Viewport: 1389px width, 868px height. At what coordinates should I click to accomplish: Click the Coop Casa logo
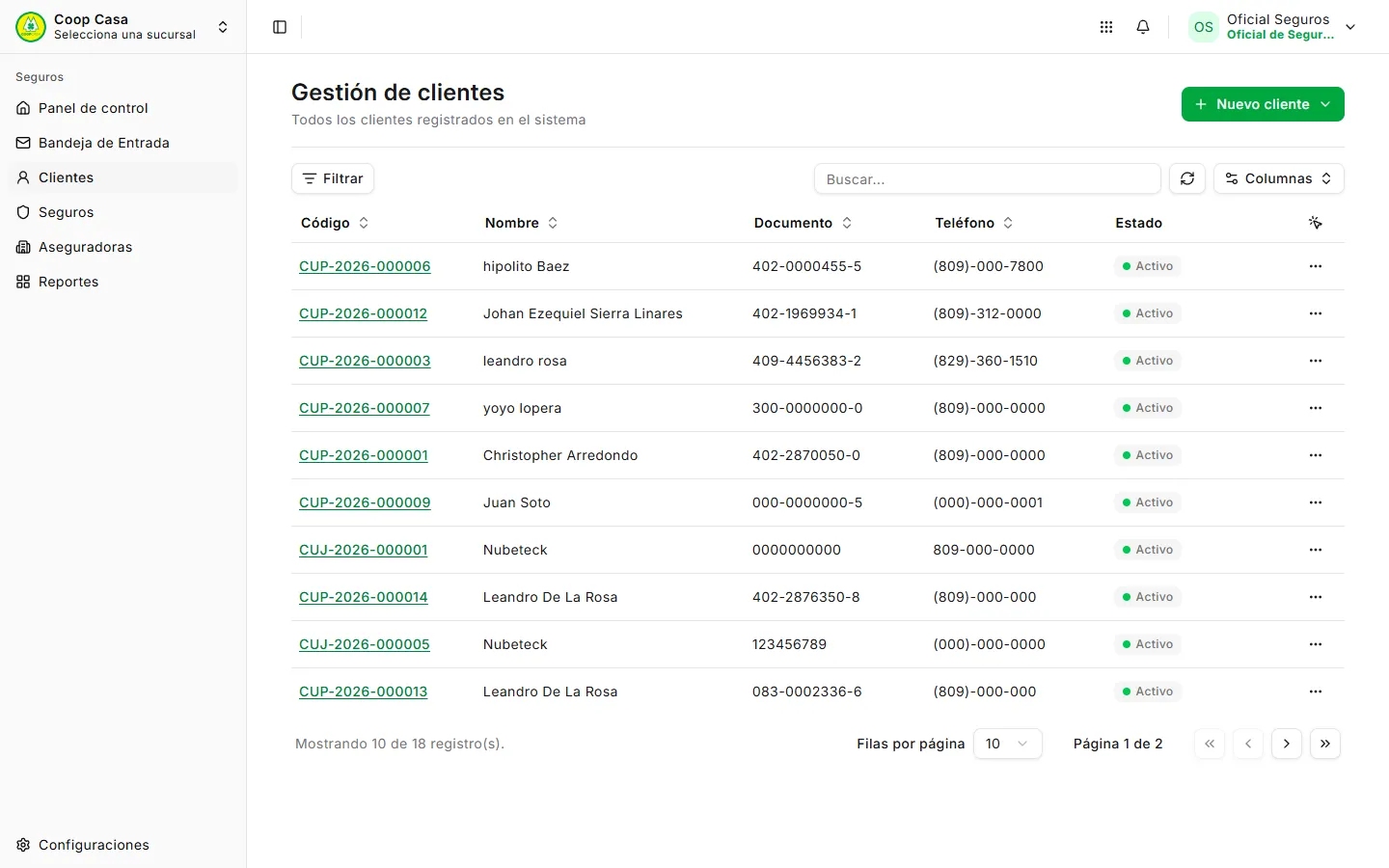click(31, 27)
